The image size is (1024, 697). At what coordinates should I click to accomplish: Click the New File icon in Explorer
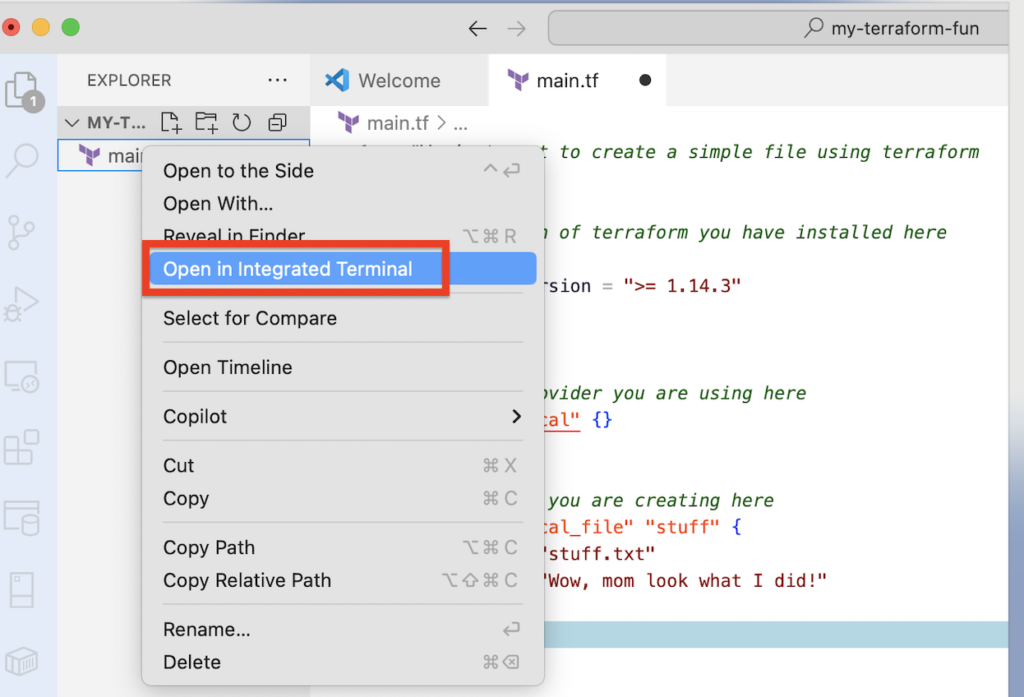click(172, 123)
